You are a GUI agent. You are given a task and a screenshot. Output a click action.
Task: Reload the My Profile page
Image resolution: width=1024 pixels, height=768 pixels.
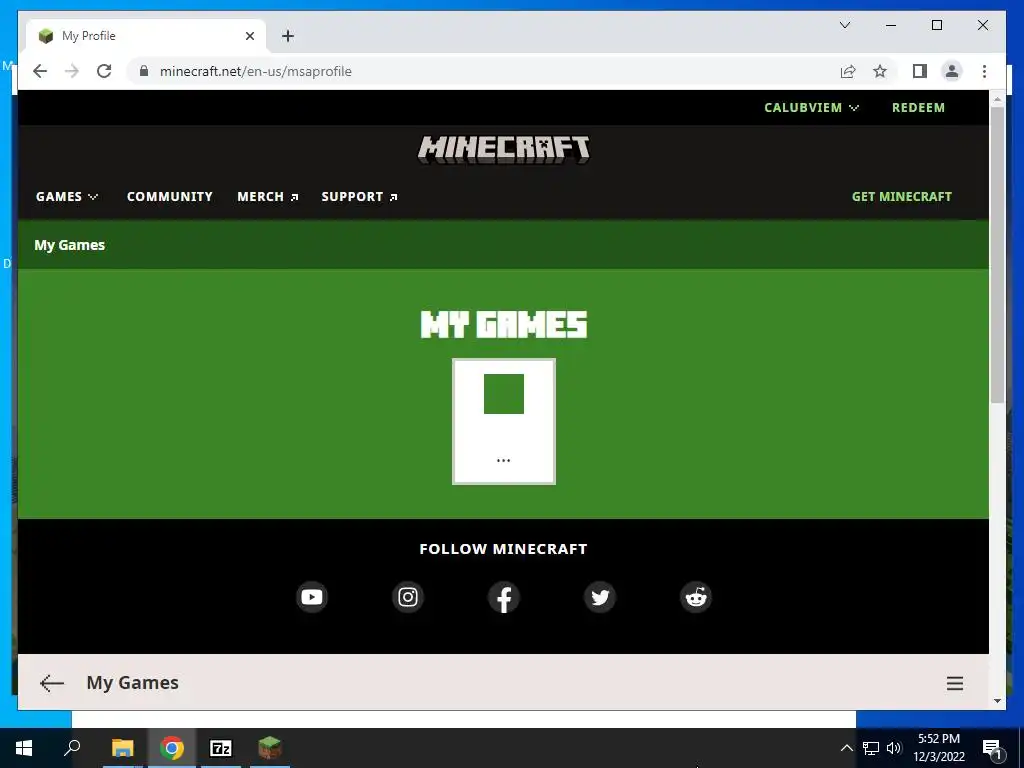click(x=104, y=71)
